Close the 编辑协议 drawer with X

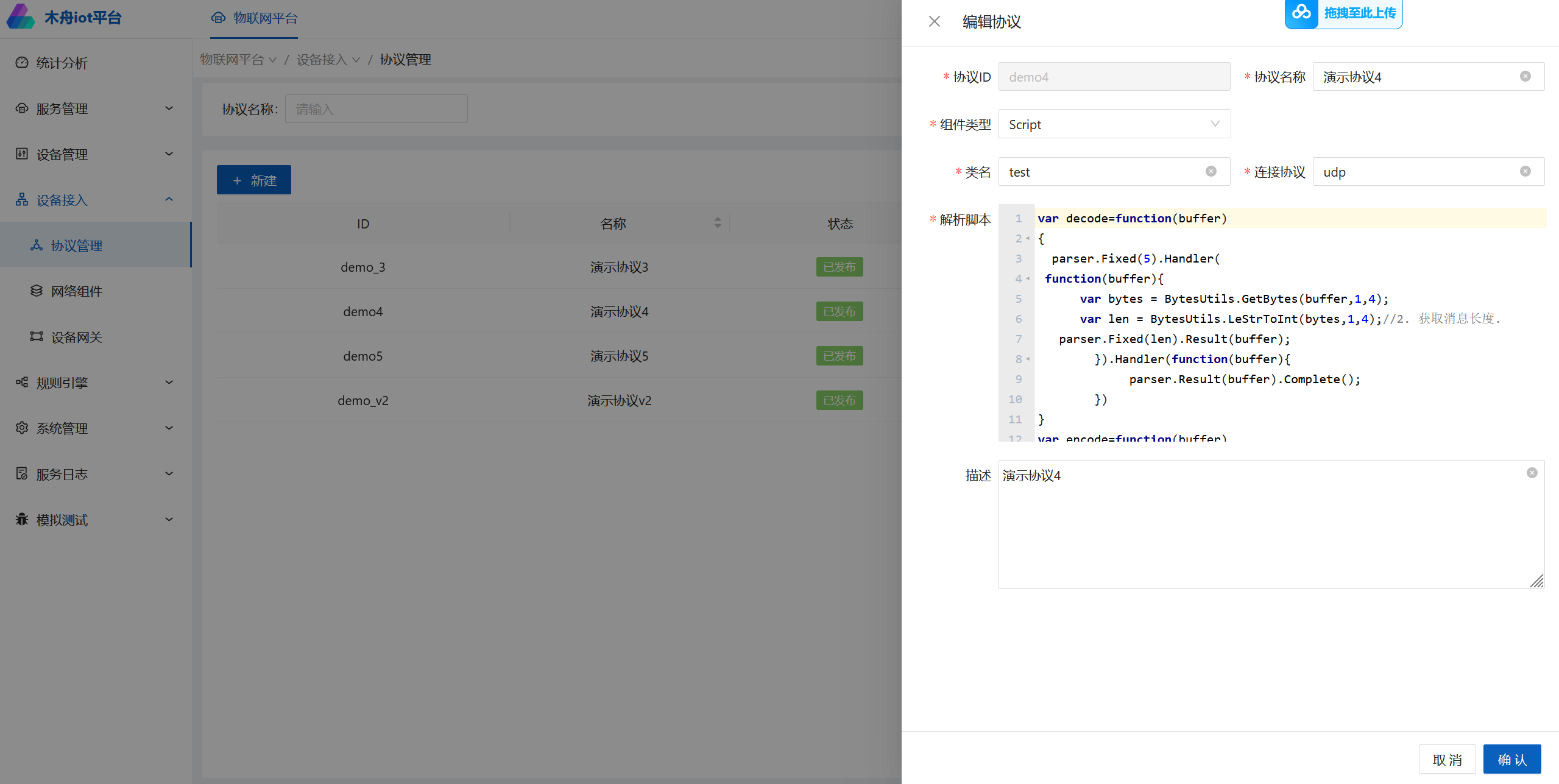934,22
